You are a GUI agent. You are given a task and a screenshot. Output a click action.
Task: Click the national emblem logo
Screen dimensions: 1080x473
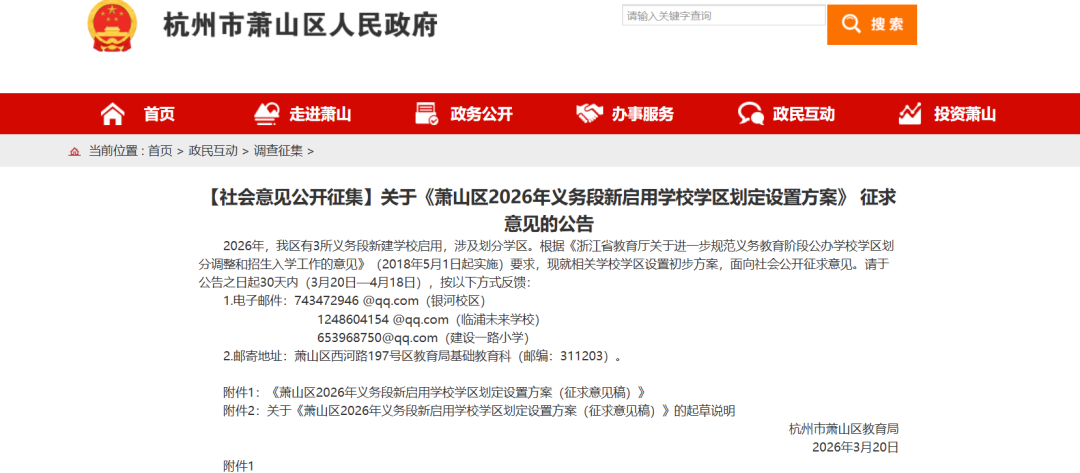click(x=112, y=25)
